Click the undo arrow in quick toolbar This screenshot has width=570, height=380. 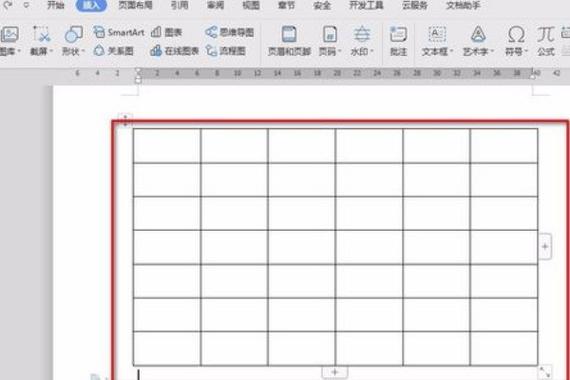pyautogui.click(x=8, y=5)
